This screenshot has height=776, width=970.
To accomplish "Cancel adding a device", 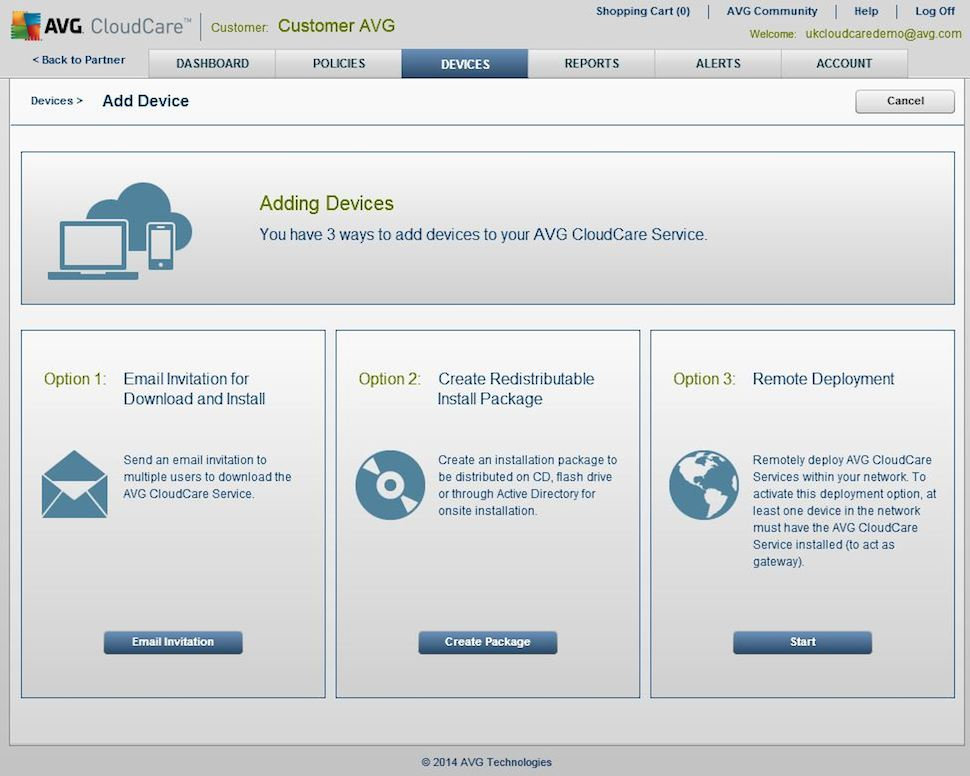I will click(x=905, y=101).
